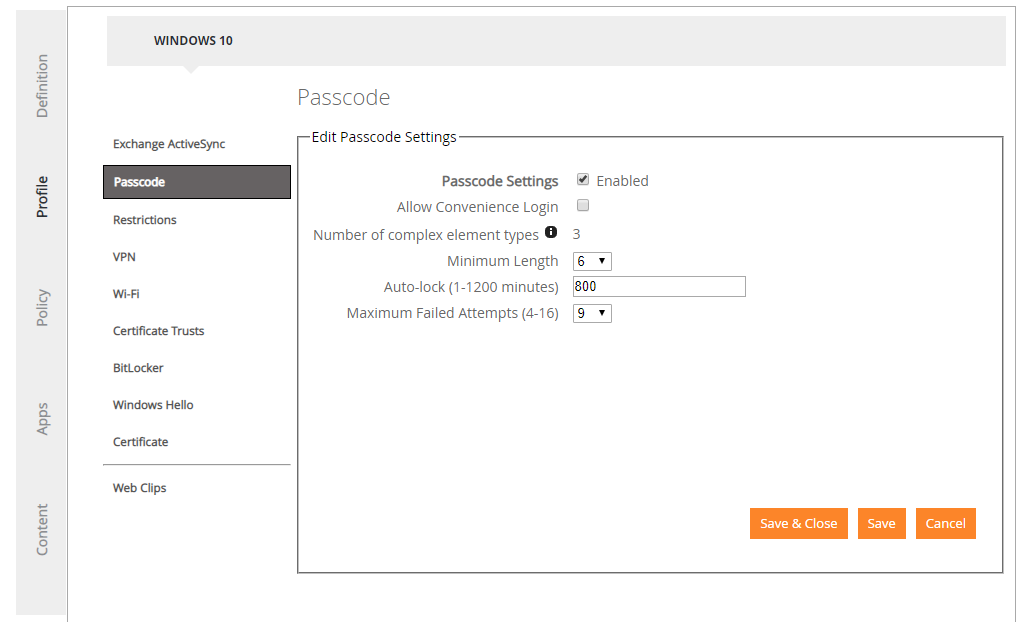The width and height of the screenshot is (1029, 622).
Task: Switch to the Policy vertical tab
Action: [x=42, y=308]
